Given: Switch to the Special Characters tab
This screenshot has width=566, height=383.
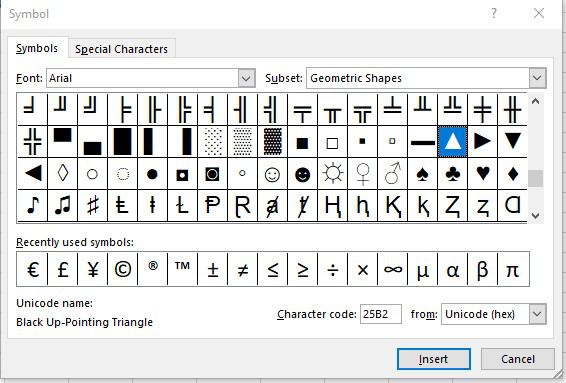Looking at the screenshot, I should (x=122, y=49).
